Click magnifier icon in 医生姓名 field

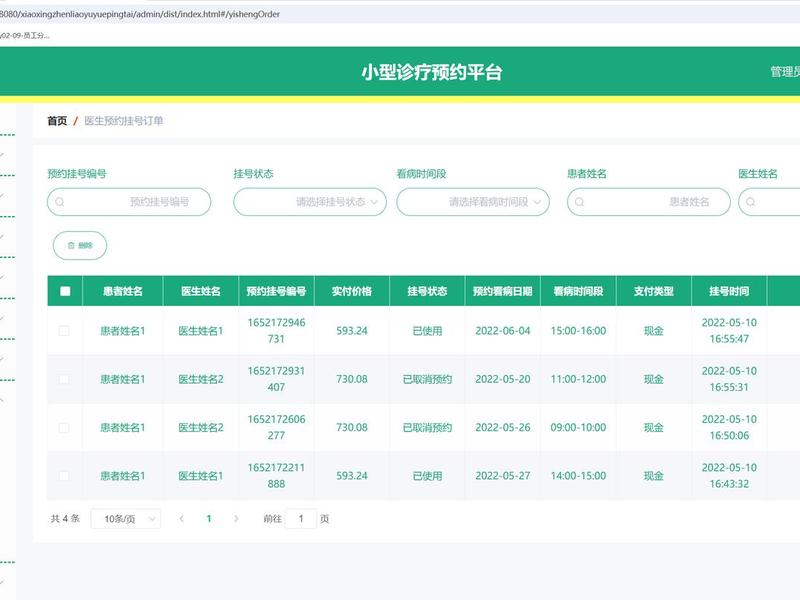tap(751, 202)
